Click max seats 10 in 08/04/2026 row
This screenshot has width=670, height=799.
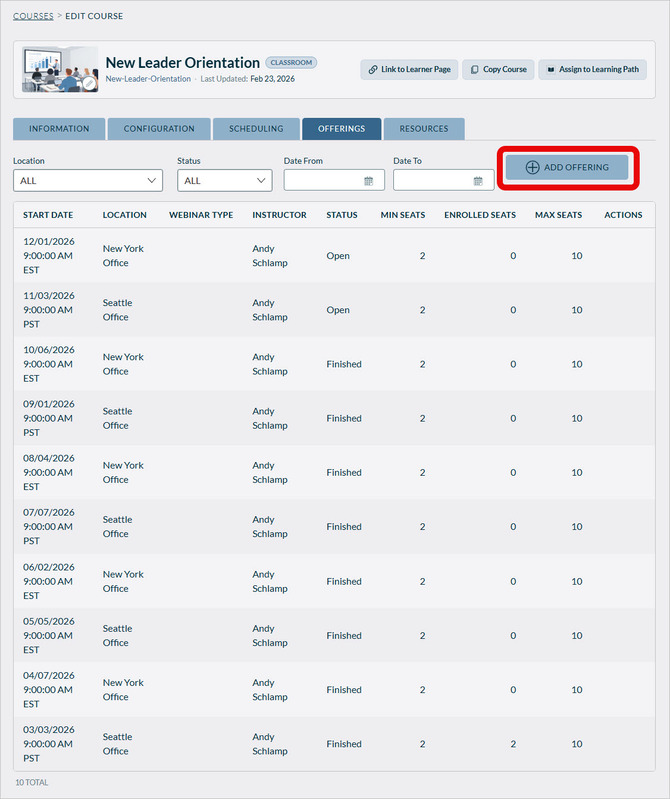coord(577,472)
